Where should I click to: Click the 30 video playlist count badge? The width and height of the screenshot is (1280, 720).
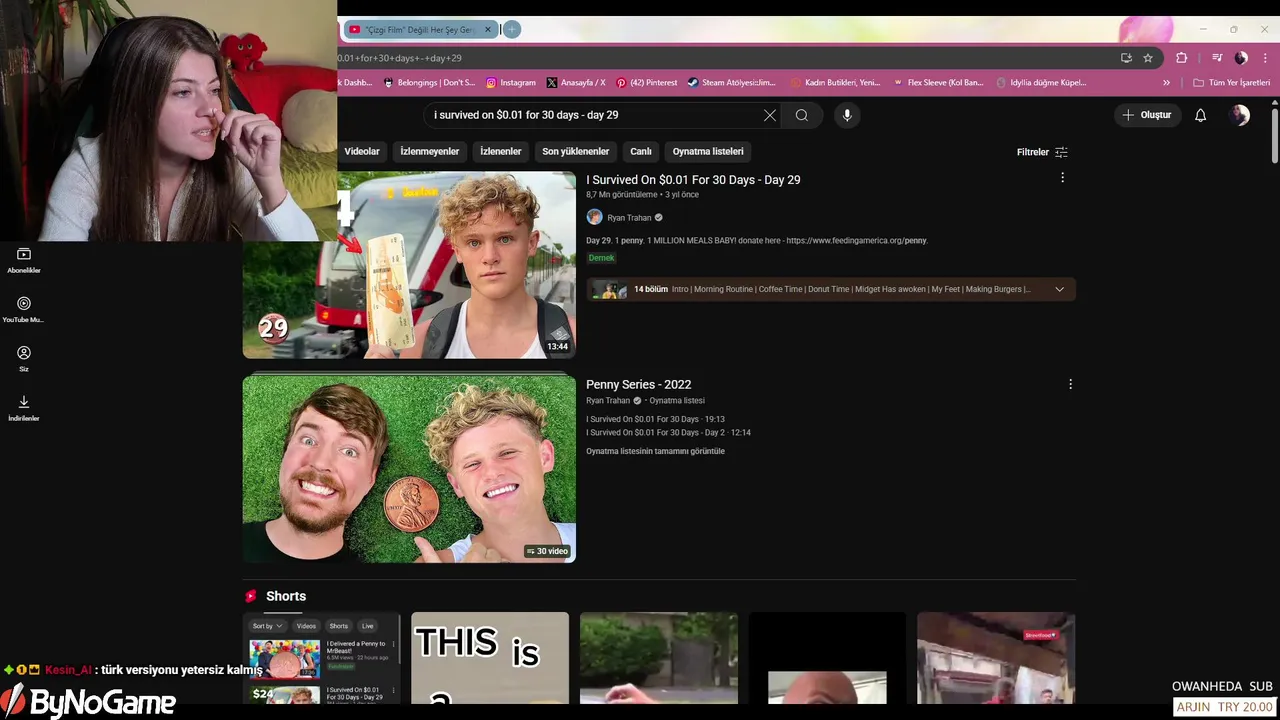(547, 551)
